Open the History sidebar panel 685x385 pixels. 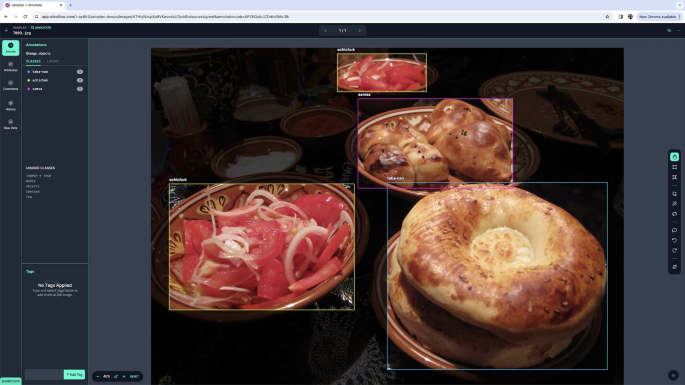10,105
